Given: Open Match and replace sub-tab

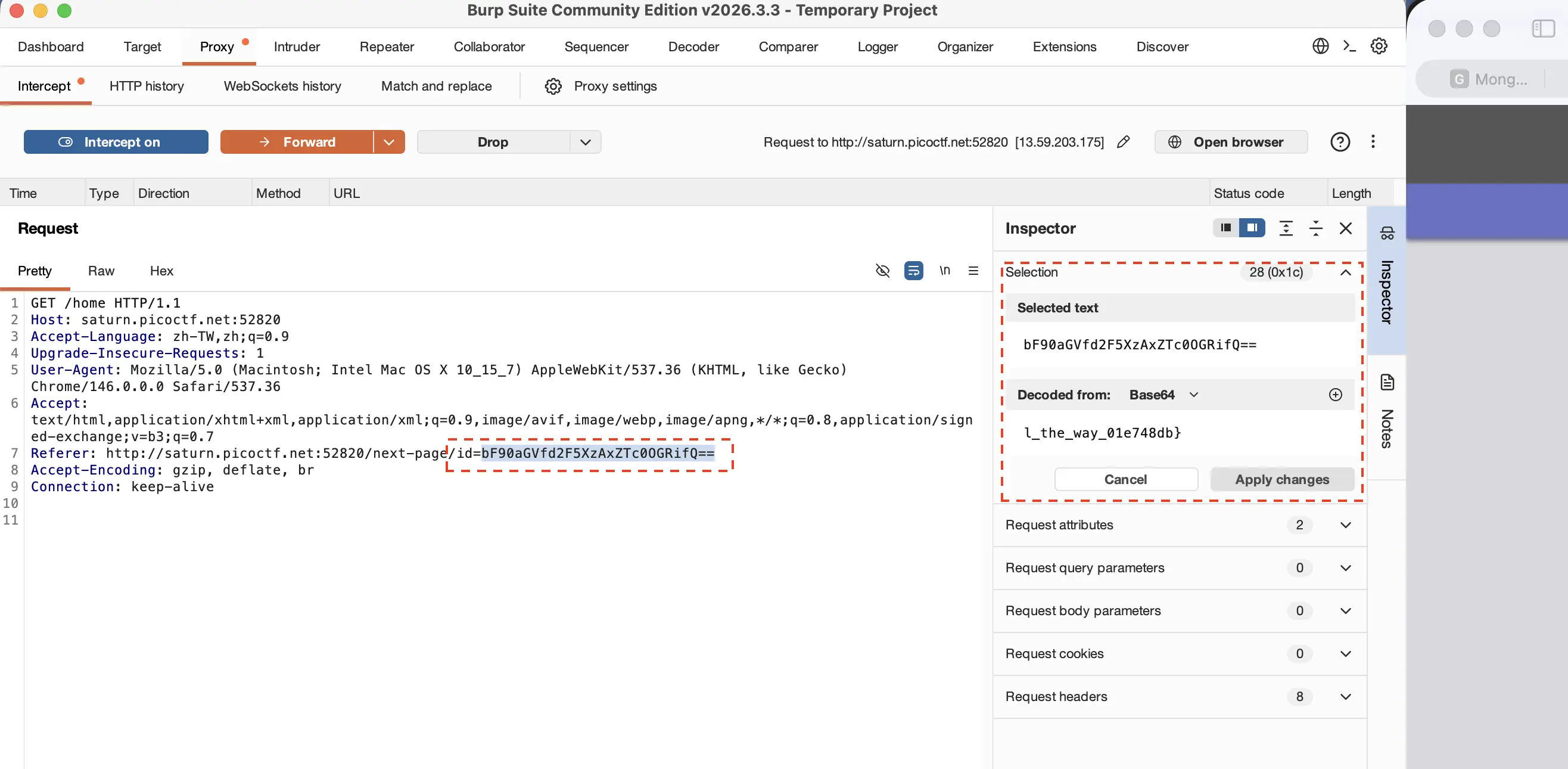Looking at the screenshot, I should click(x=437, y=86).
